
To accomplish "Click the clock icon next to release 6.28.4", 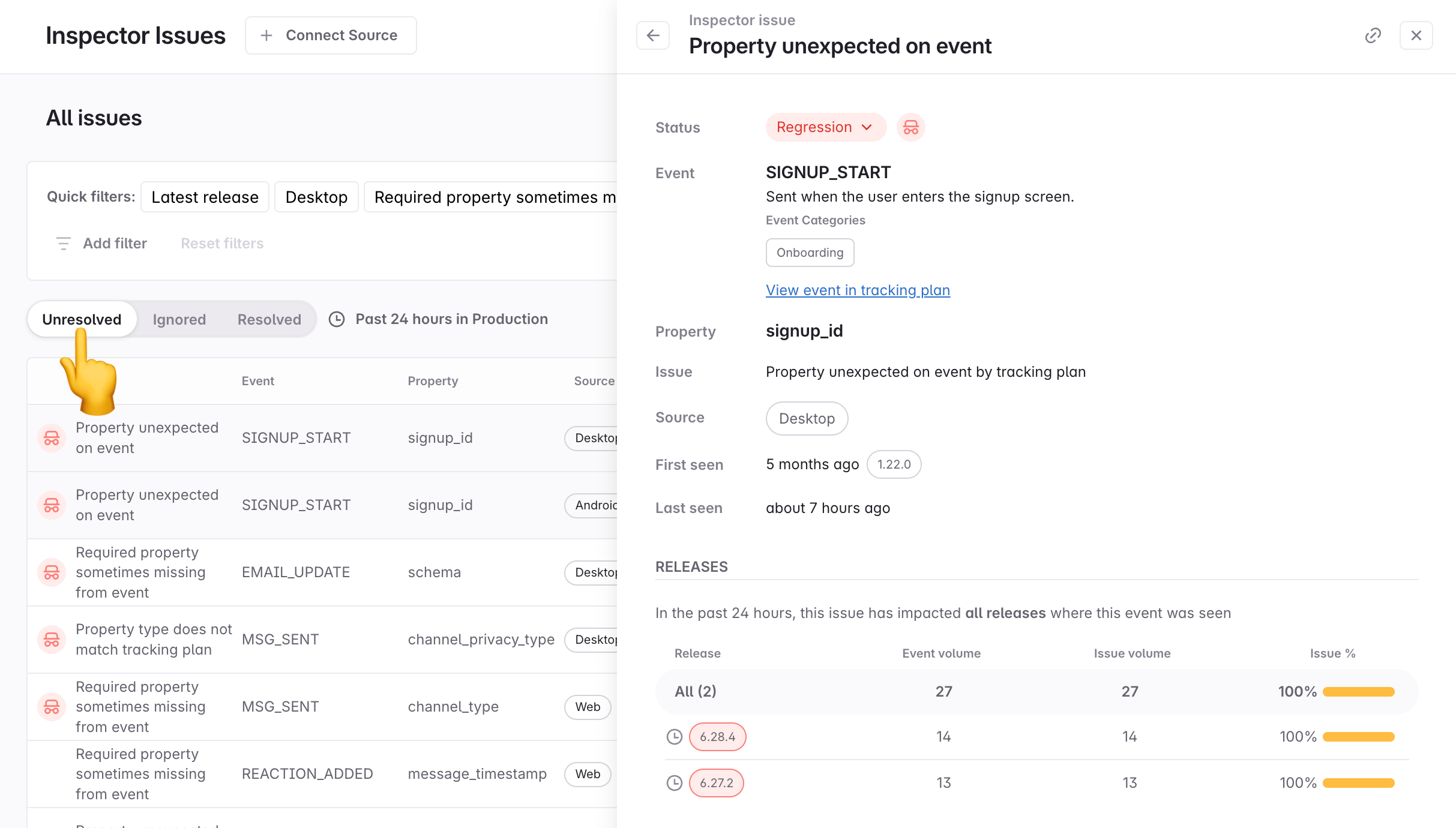I will [x=675, y=737].
